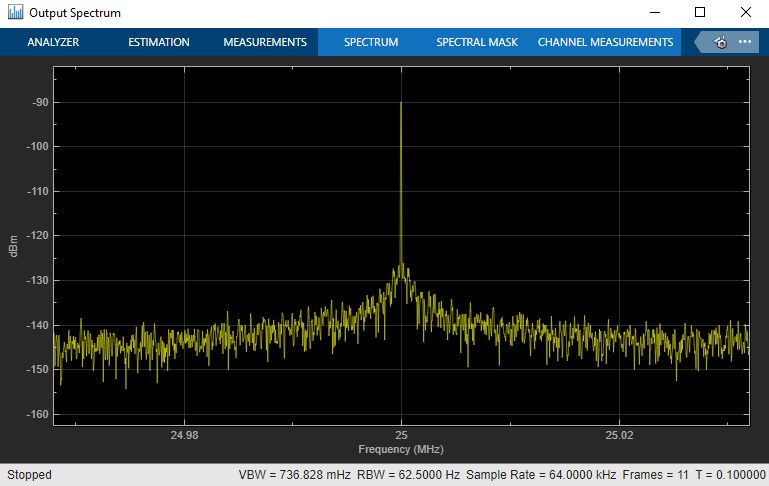The height and width of the screenshot is (486, 769).
Task: Switch to the ESTIMATION tab
Action: pos(159,42)
